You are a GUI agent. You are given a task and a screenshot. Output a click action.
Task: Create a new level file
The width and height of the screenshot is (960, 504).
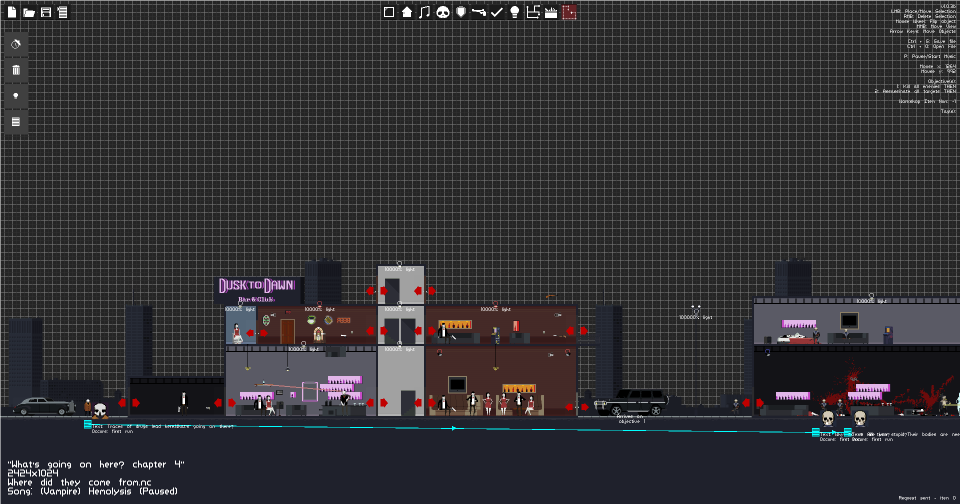[x=12, y=12]
